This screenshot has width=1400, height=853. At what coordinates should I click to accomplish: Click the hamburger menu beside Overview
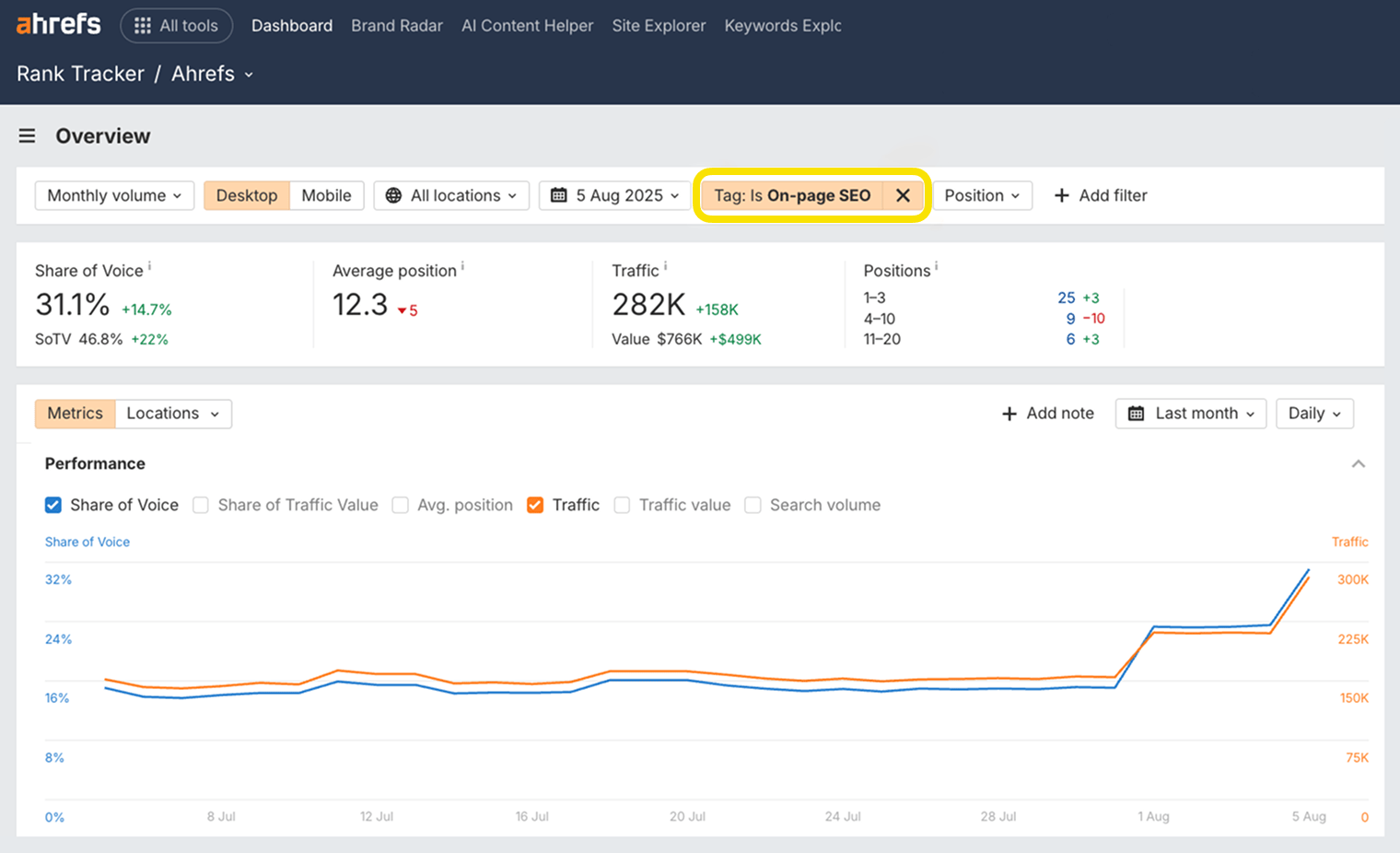coord(27,135)
